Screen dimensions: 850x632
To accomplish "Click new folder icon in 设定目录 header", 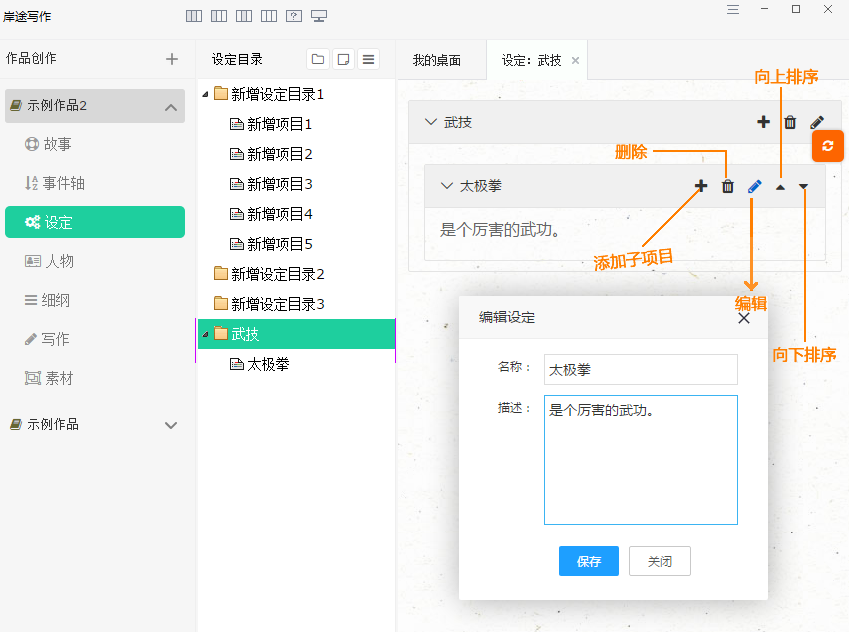I will 318,59.
